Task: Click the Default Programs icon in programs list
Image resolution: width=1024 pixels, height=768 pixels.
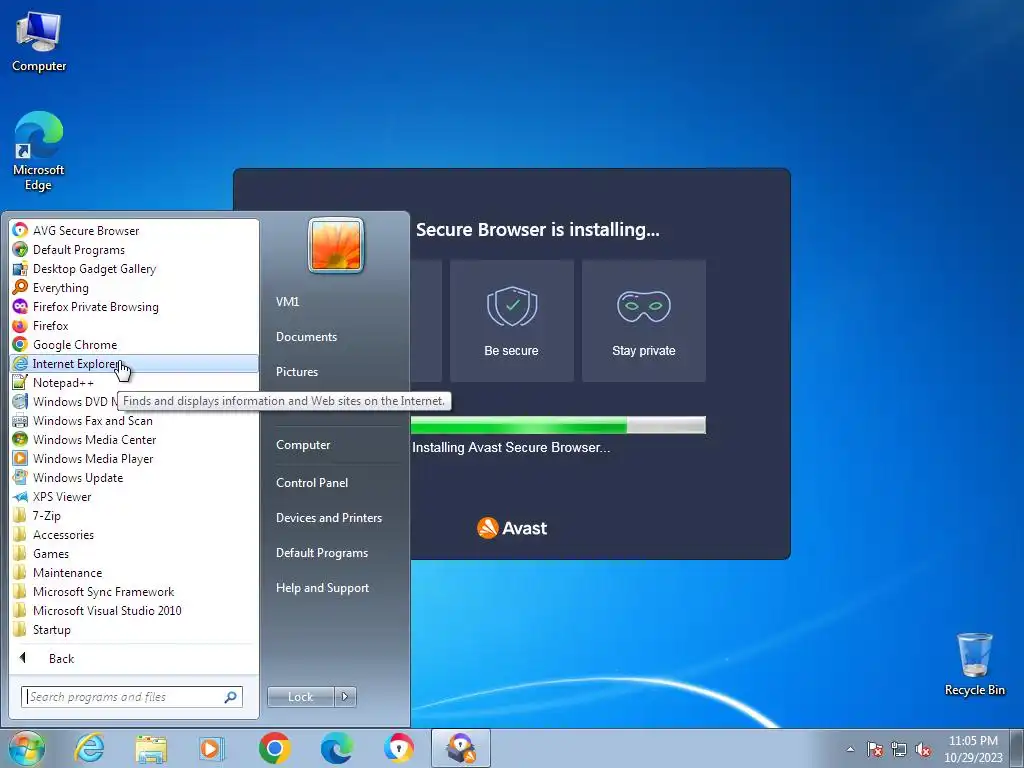Action: tap(20, 249)
